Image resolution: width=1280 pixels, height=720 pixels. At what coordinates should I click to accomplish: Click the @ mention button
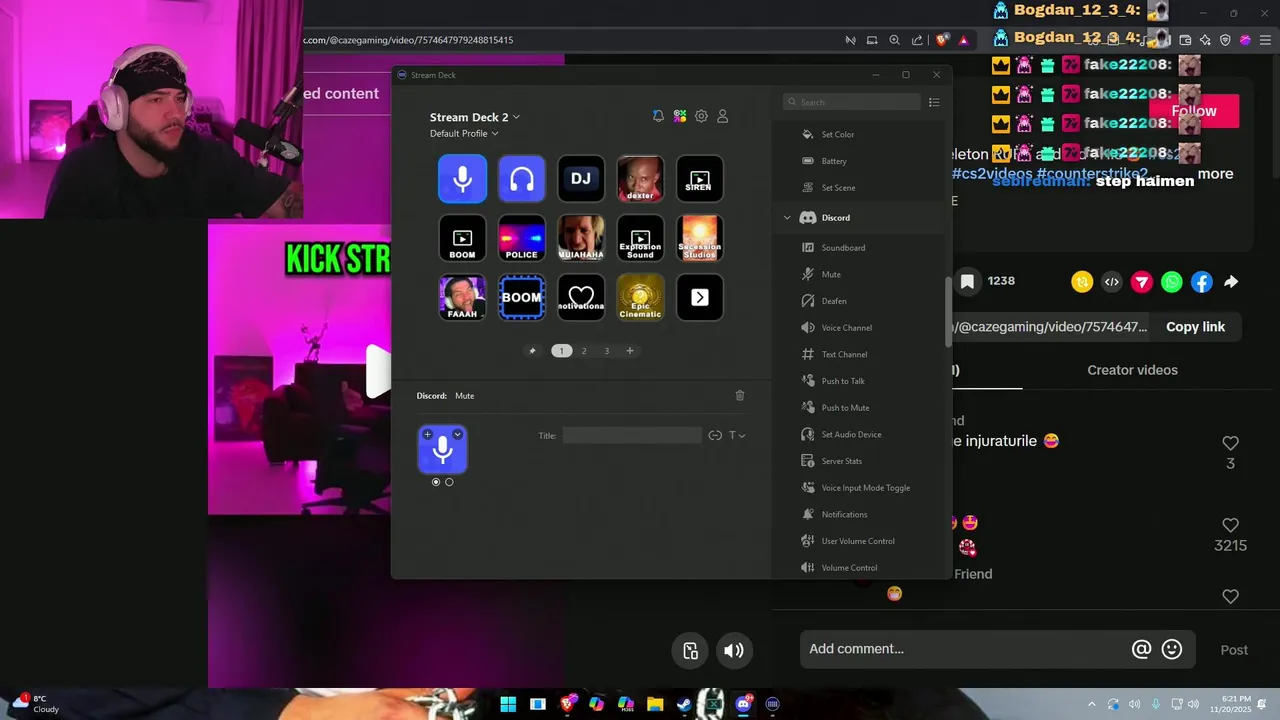click(x=1141, y=650)
